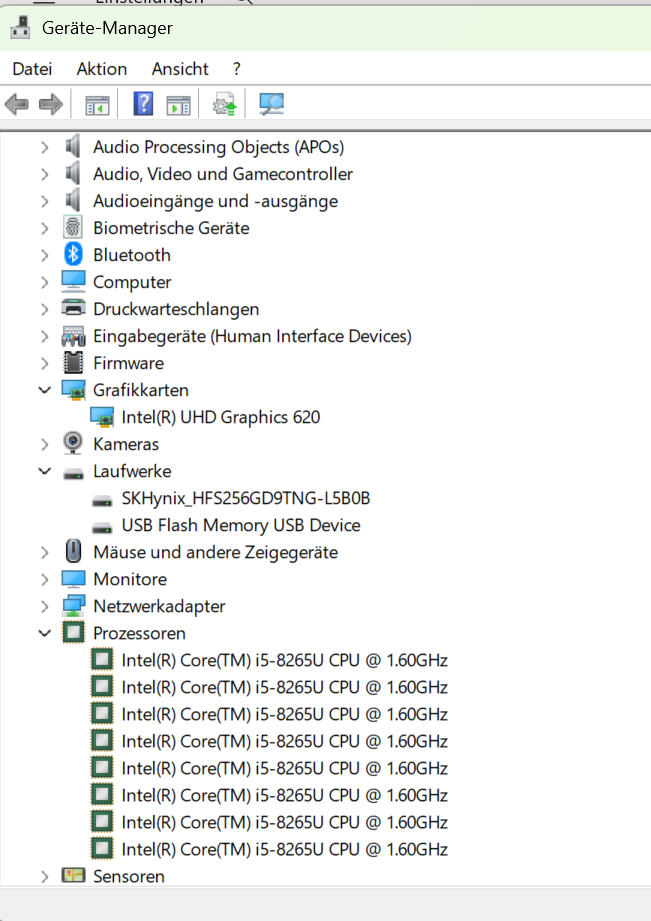This screenshot has height=921, width=651.
Task: Select Mäuse und andere Zeigegeräte label
Action: [216, 552]
